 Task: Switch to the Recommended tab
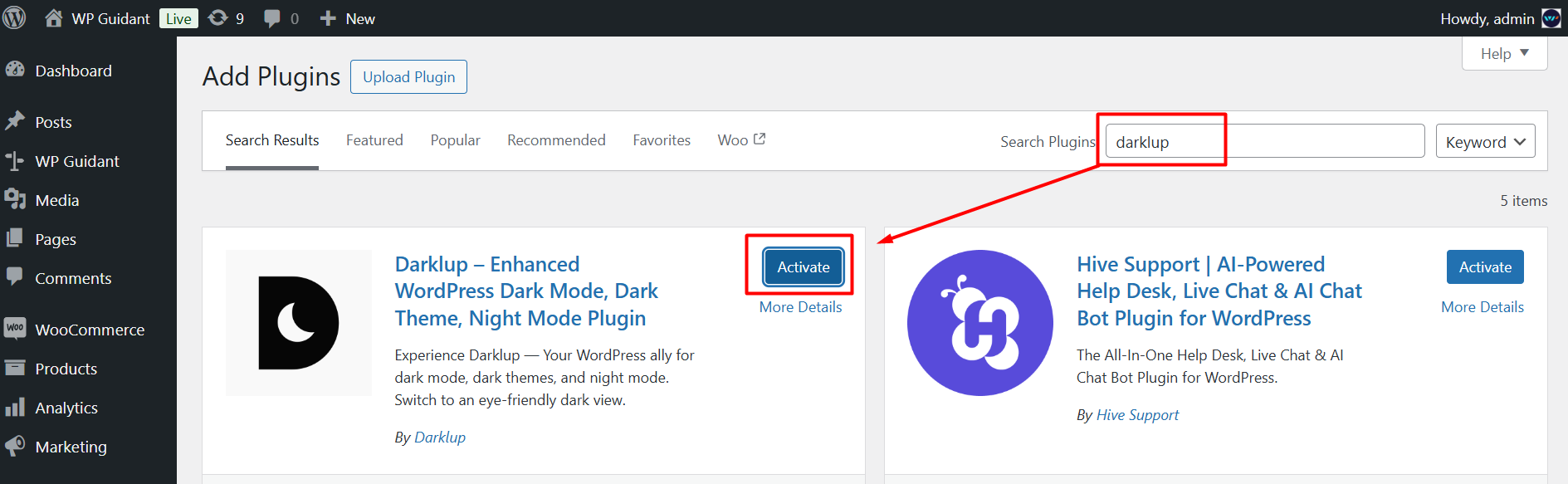click(x=556, y=140)
